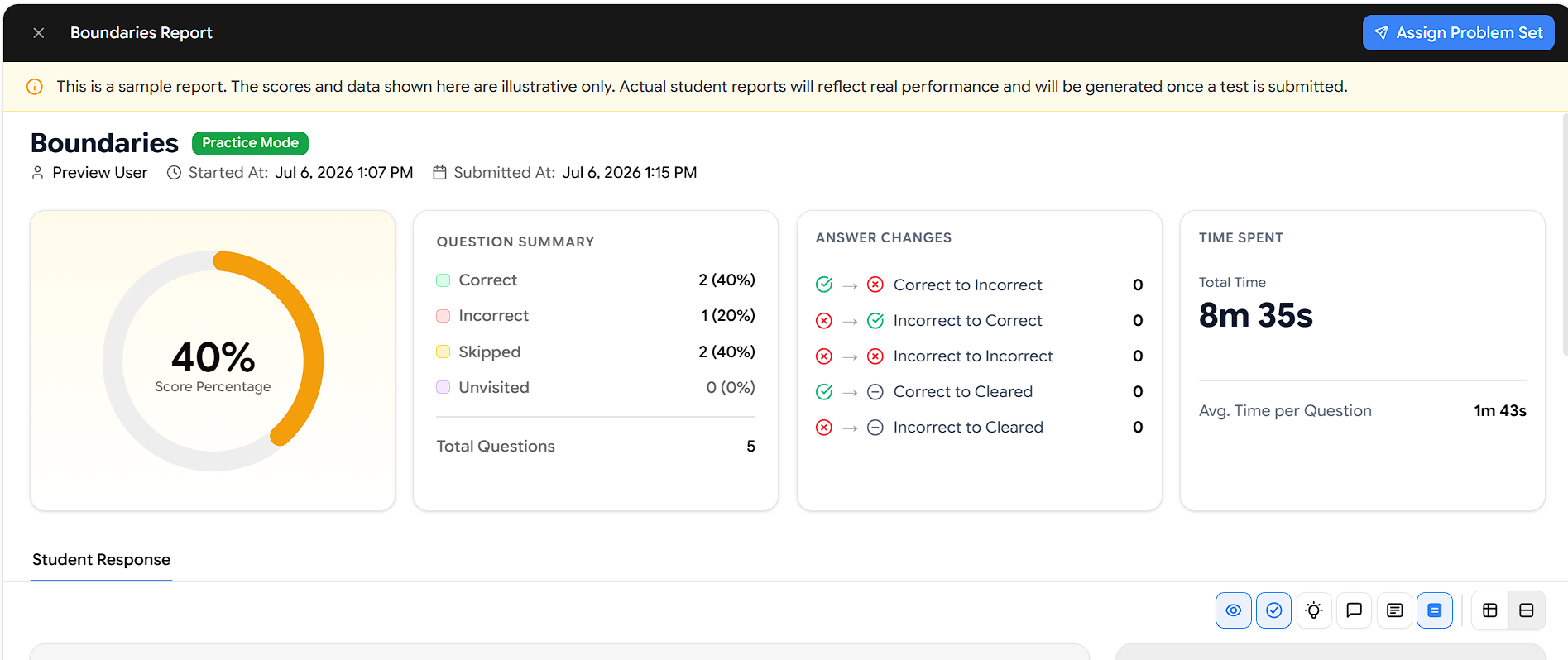Switch to the split rows layout view
The image size is (1568, 660).
click(x=1527, y=610)
